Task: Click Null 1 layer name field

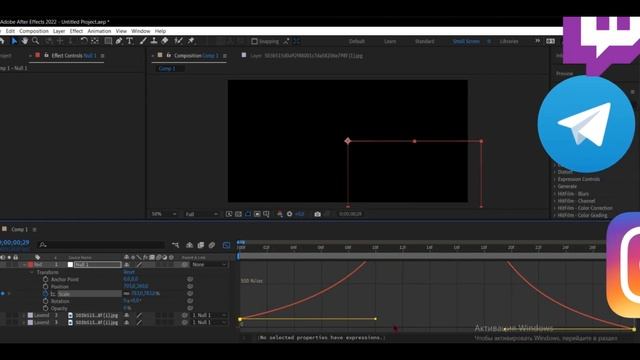Action: click(98, 264)
